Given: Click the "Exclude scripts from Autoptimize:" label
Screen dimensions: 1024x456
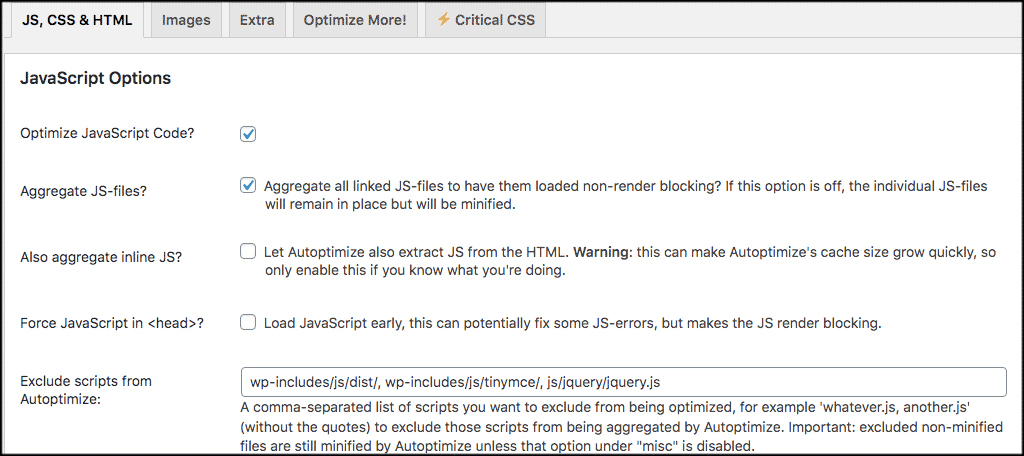Looking at the screenshot, I should pos(85,390).
